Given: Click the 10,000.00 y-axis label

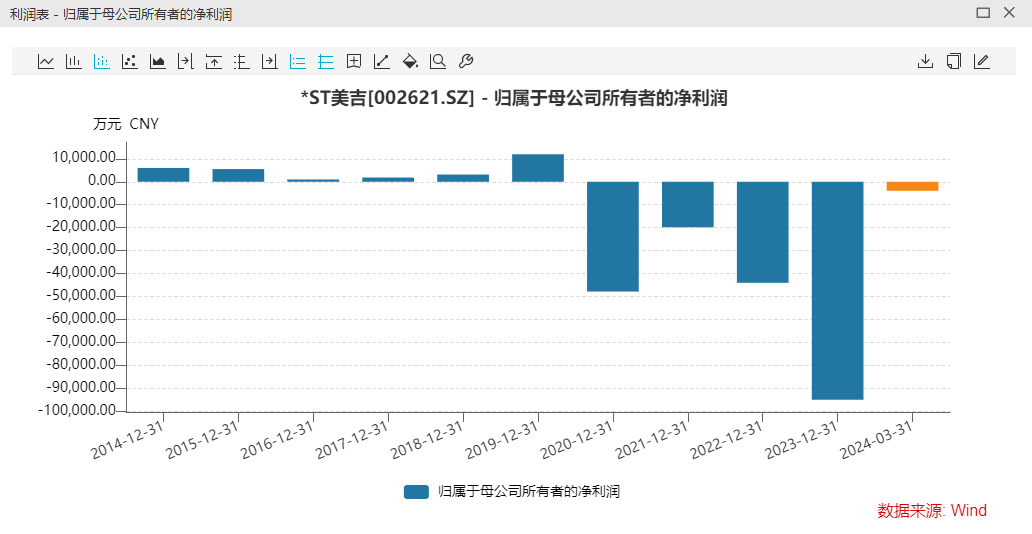Looking at the screenshot, I should tap(84, 158).
